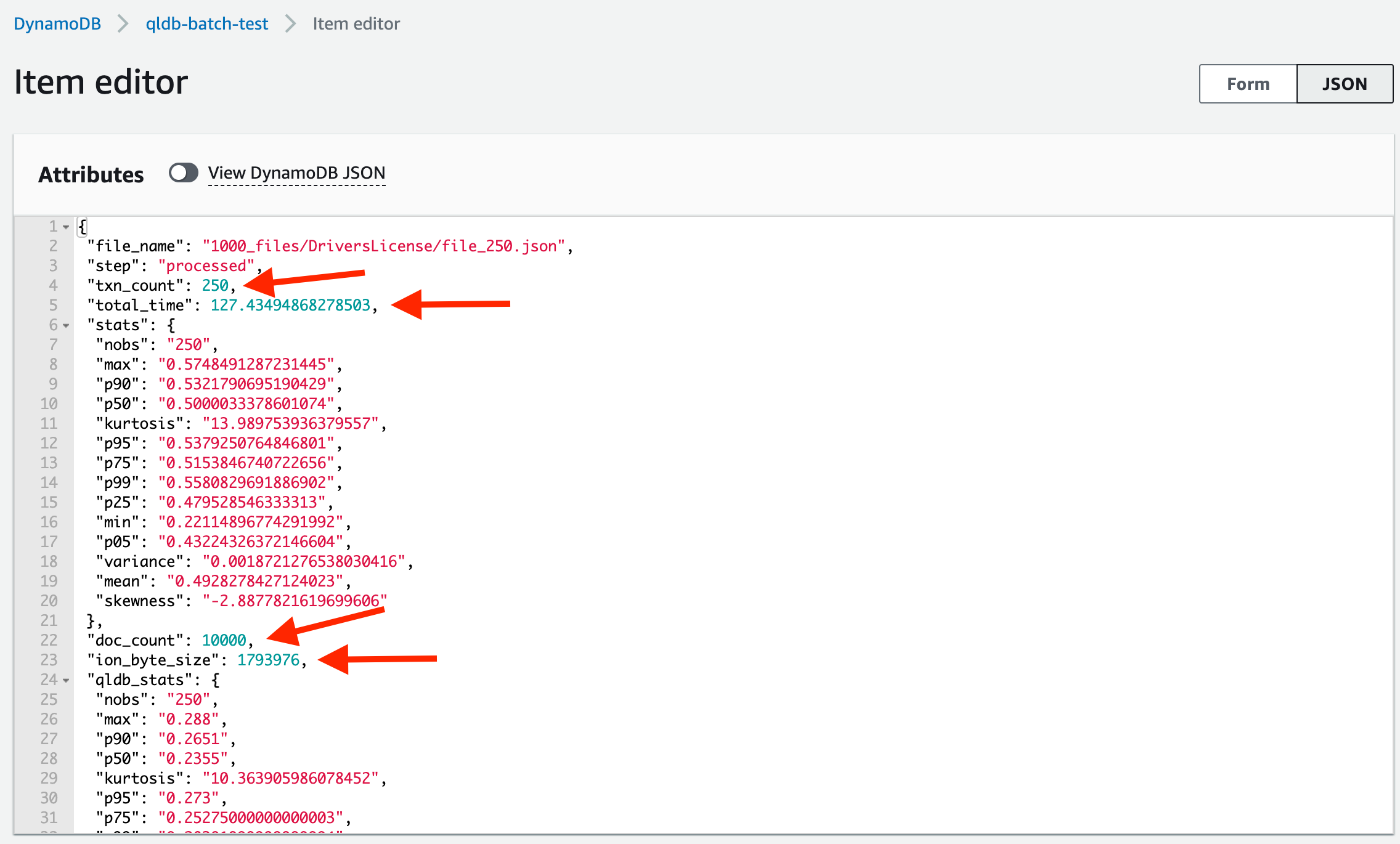Collapse the qldb_stats object on line 24

(x=66, y=680)
